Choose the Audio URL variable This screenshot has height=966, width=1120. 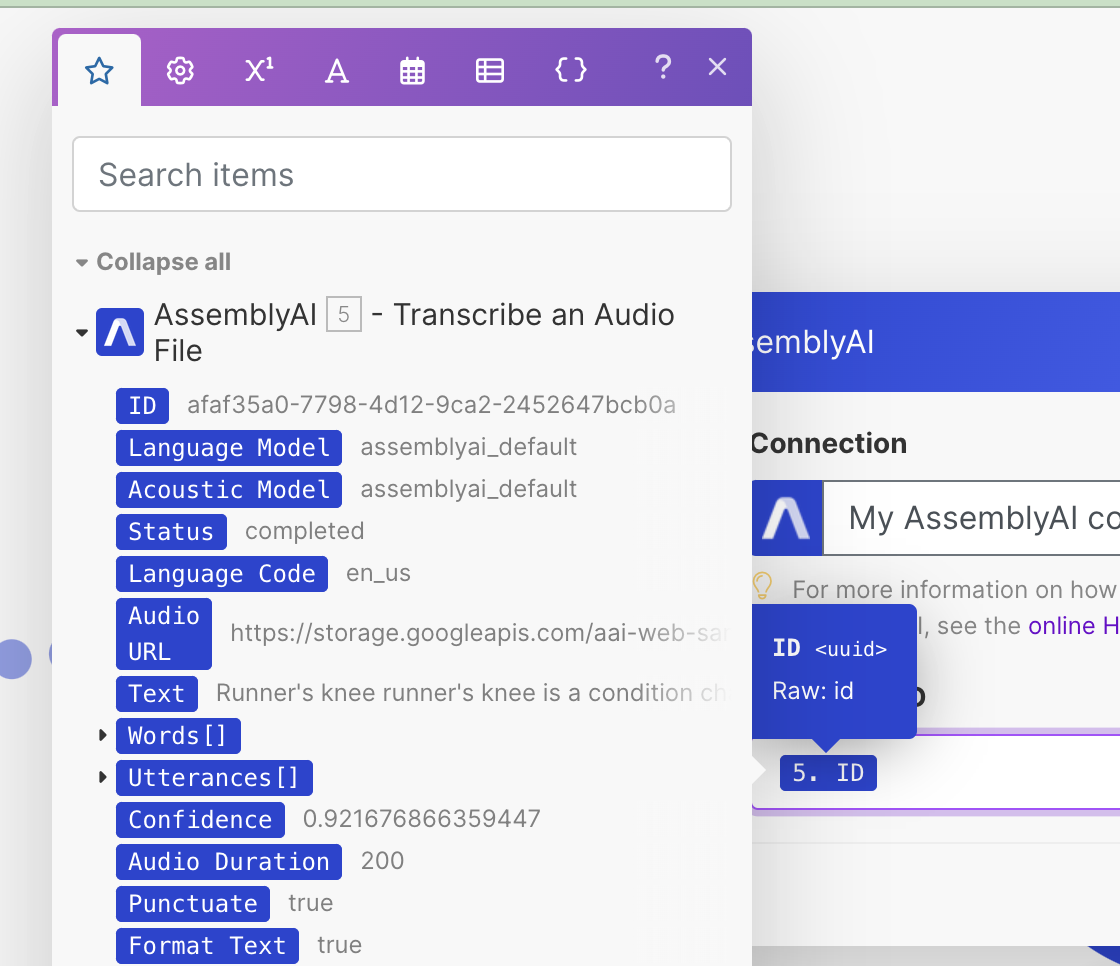164,633
